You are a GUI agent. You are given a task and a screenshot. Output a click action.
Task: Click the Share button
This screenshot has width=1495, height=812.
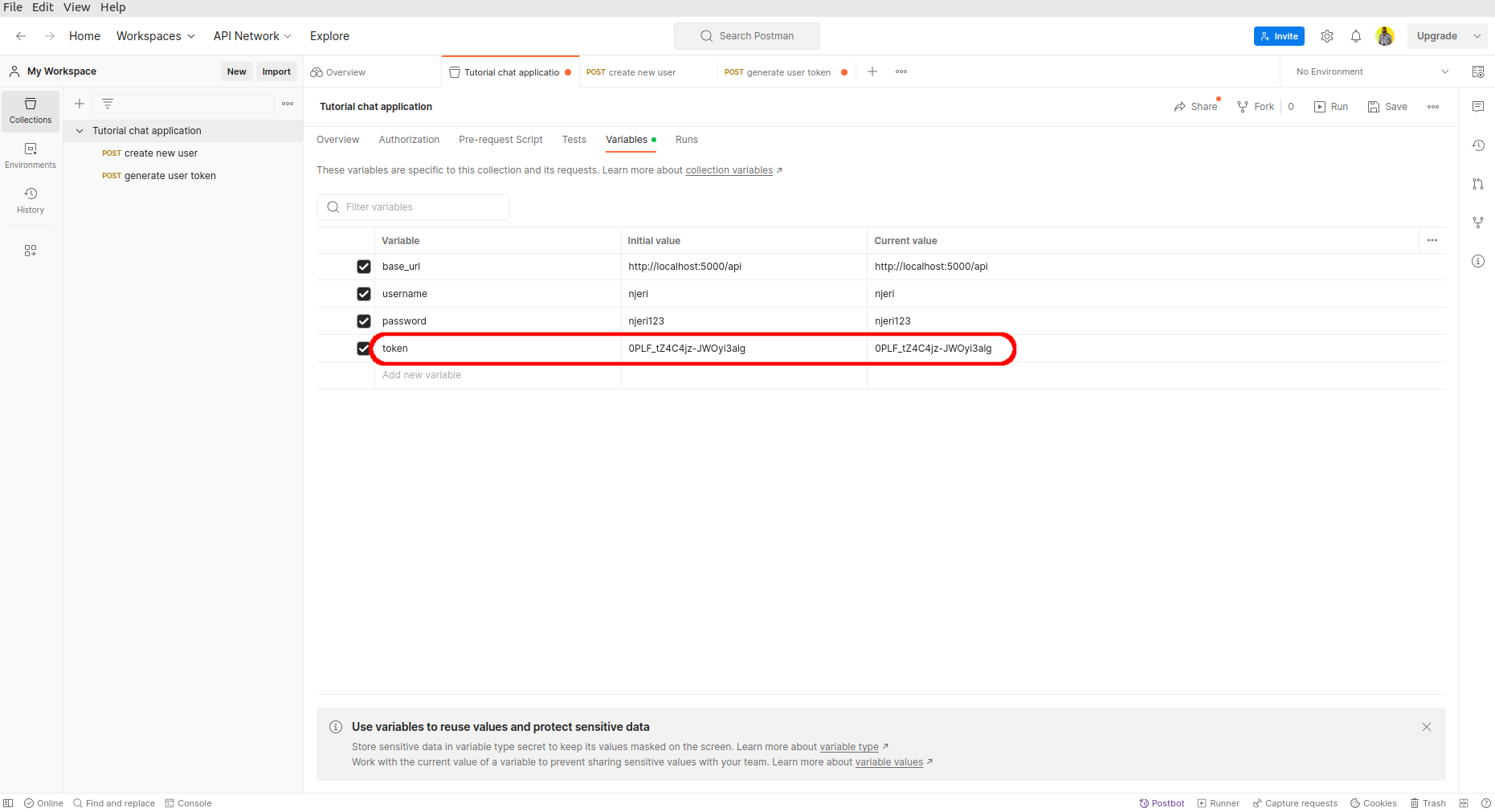point(1195,107)
